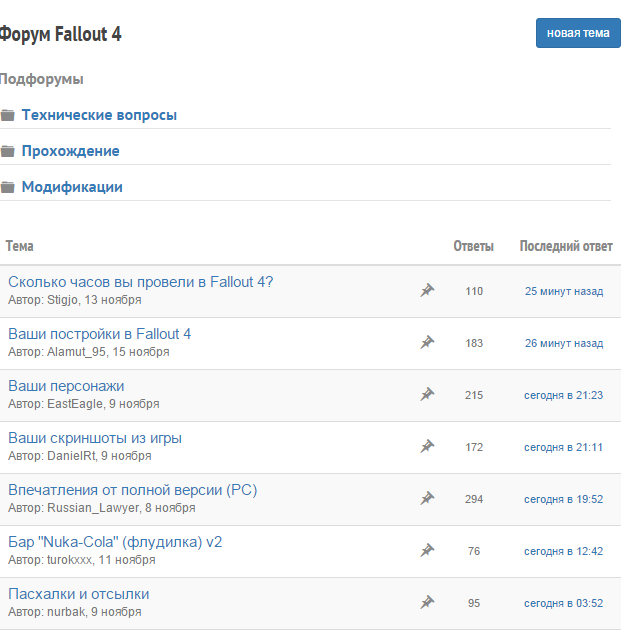635x638 pixels.
Task: Open the Ваши постройки в Fallout 4 thread
Action: [99, 334]
